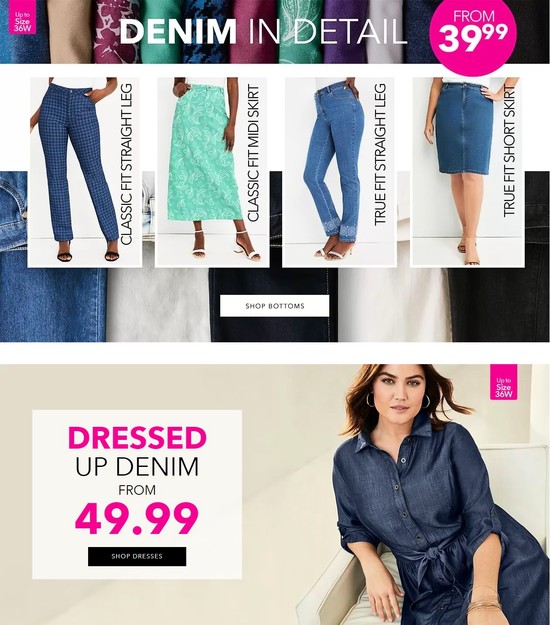This screenshot has height=625, width=550.
Task: Click the UP DENIM text in the promo box
Action: pos(137,467)
